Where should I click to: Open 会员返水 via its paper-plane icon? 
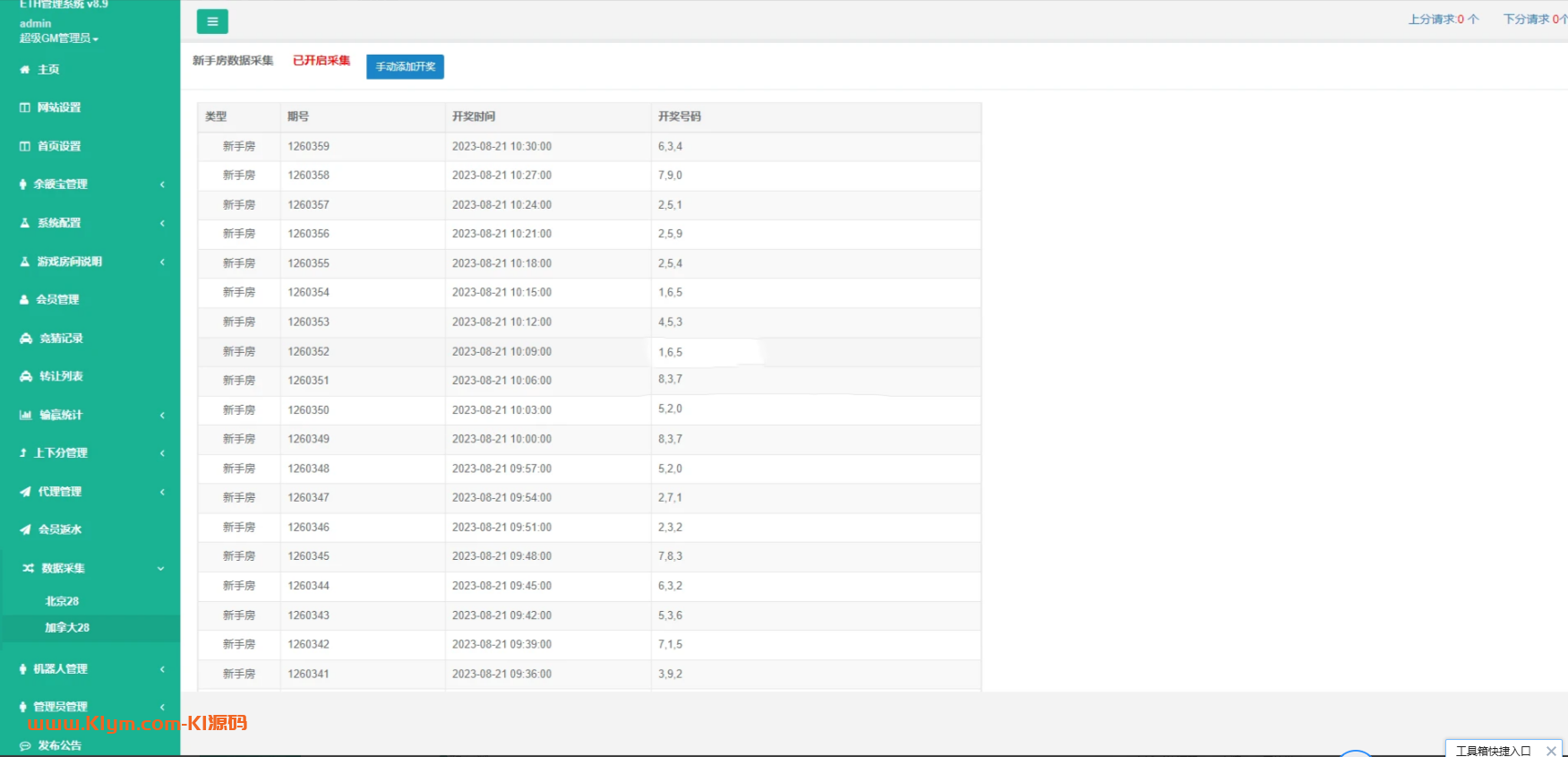click(25, 529)
